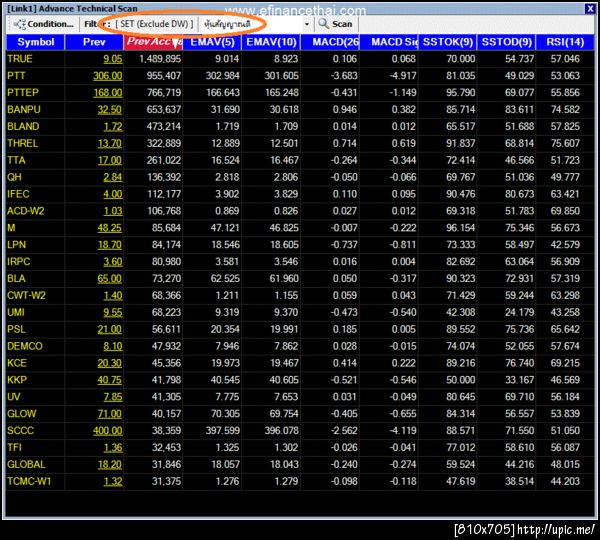Open the THREL price link 13.70
Screen dimensions: 600x540
(x=109, y=144)
